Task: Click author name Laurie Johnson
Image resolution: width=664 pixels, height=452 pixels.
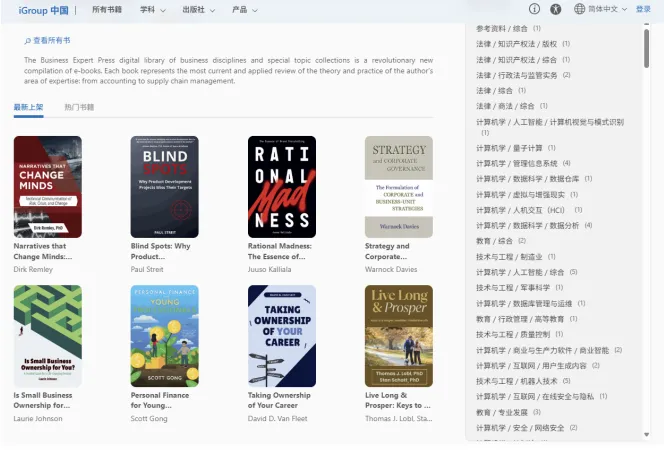Action: (38, 419)
